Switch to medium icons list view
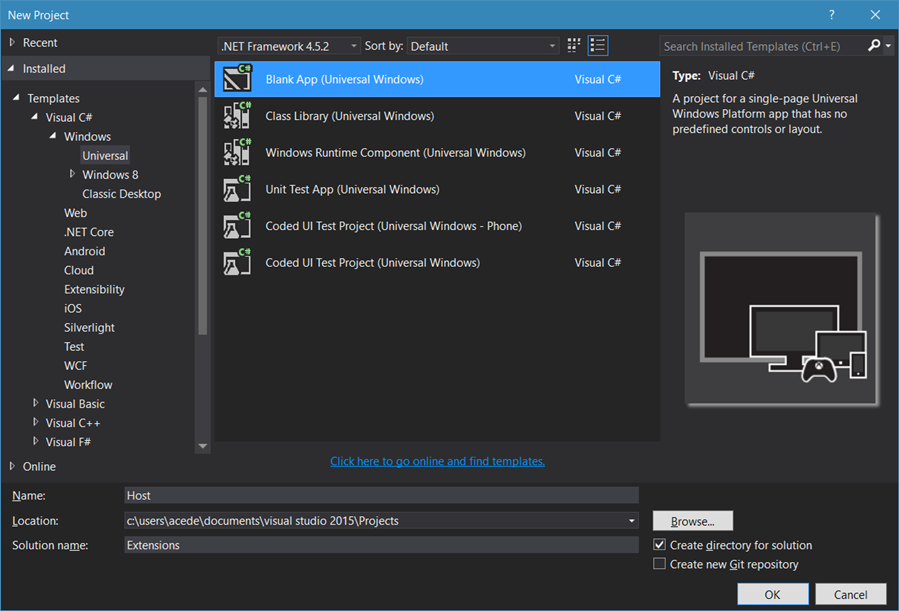Image resolution: width=899 pixels, height=611 pixels. [x=597, y=45]
